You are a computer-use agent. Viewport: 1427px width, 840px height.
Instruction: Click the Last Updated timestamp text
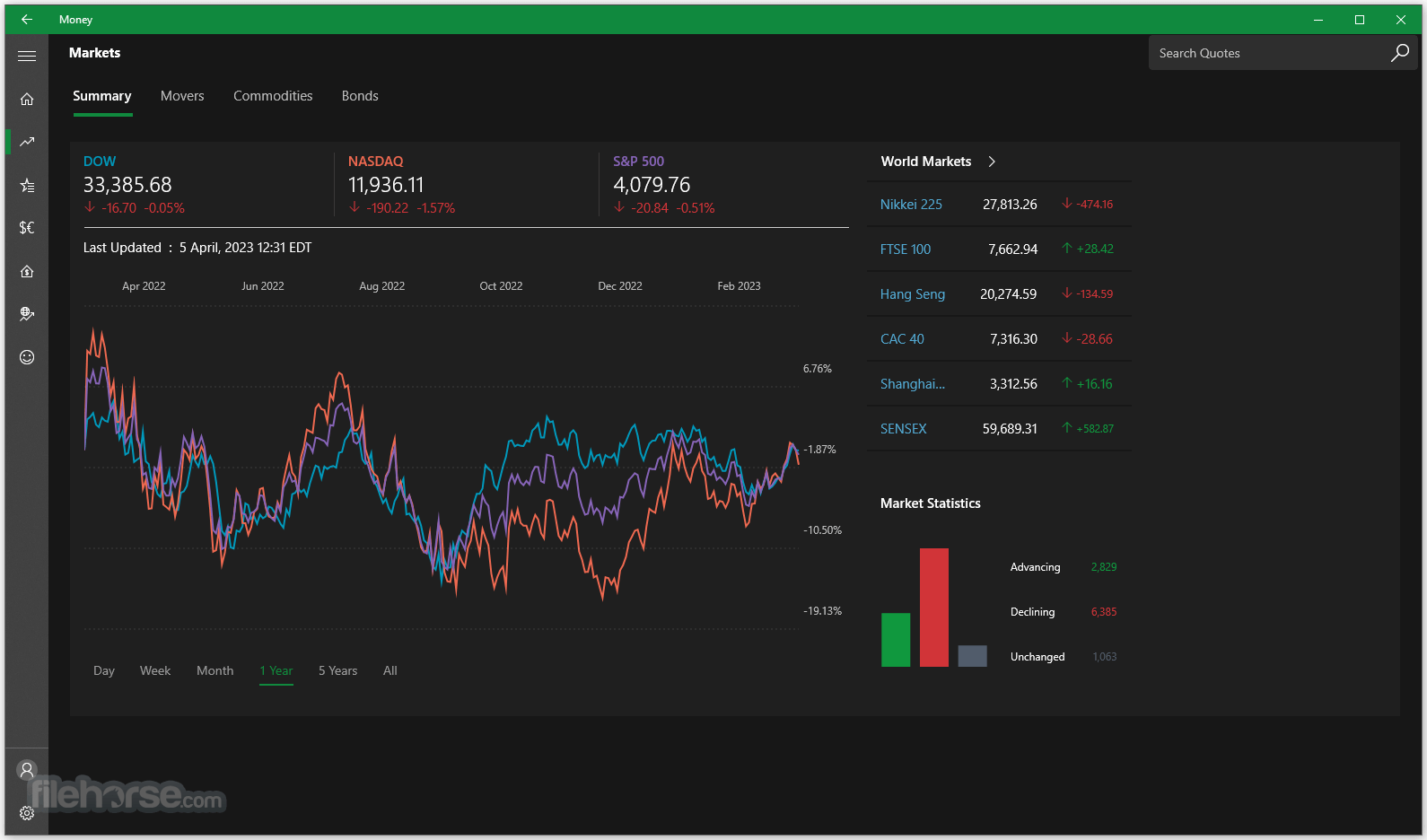197,248
